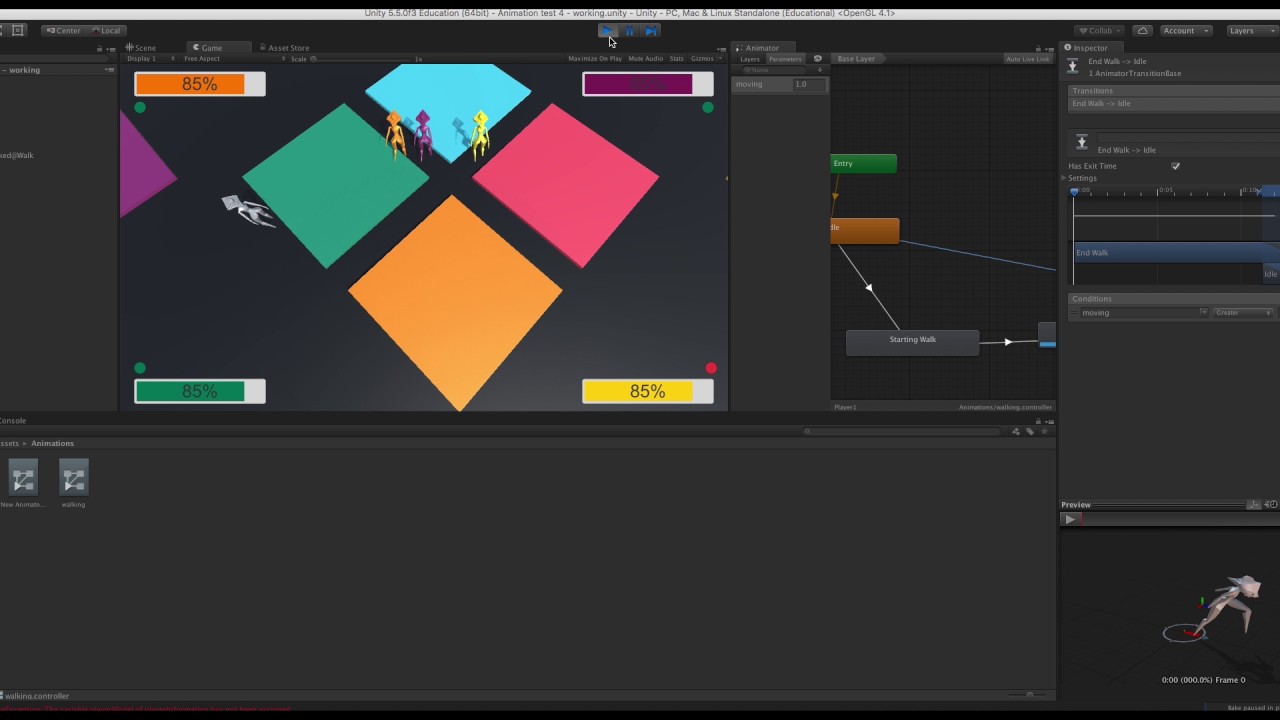The height and width of the screenshot is (720, 1280).
Task: Click the moving parameter value field
Action: click(x=809, y=85)
